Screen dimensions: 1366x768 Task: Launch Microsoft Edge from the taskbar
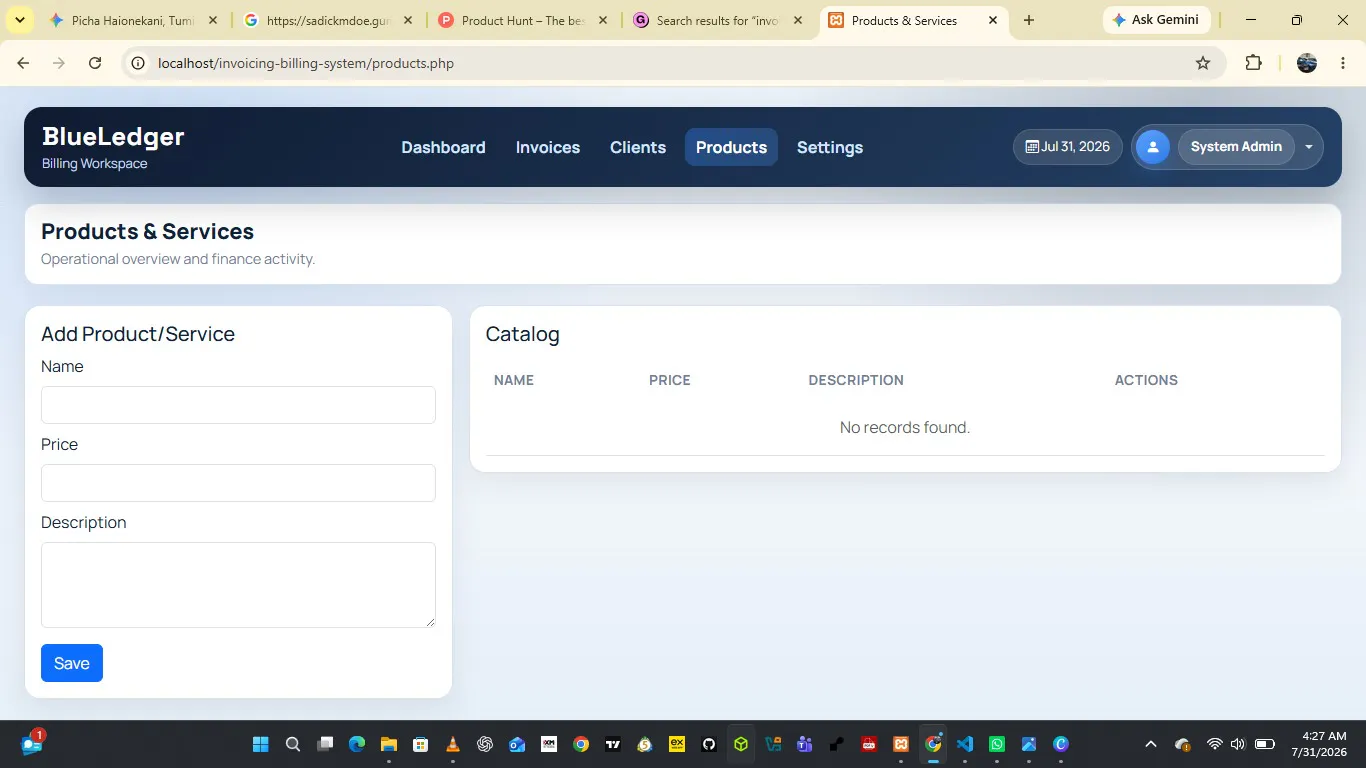pyautogui.click(x=357, y=744)
